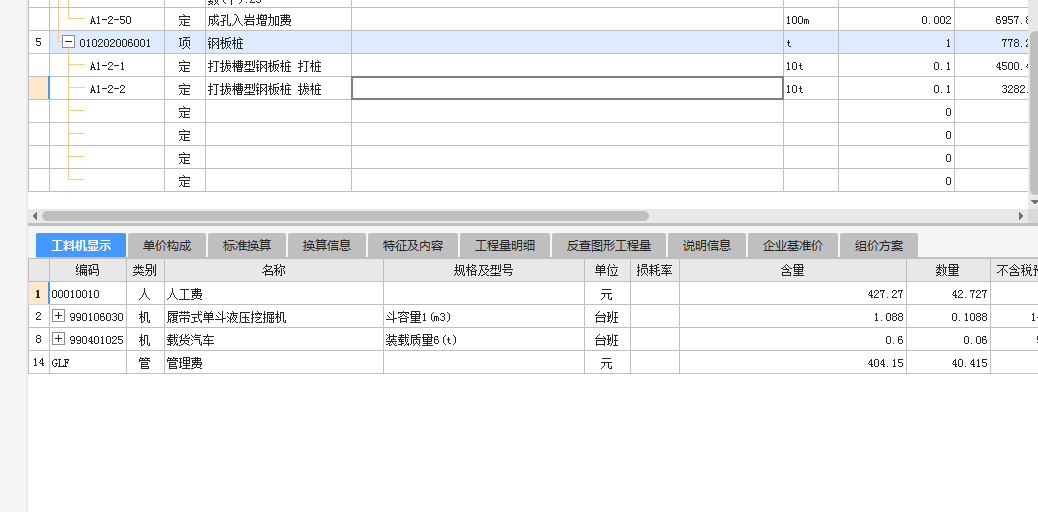
Task: Switch to the 单价构成 tab
Action: (x=167, y=246)
